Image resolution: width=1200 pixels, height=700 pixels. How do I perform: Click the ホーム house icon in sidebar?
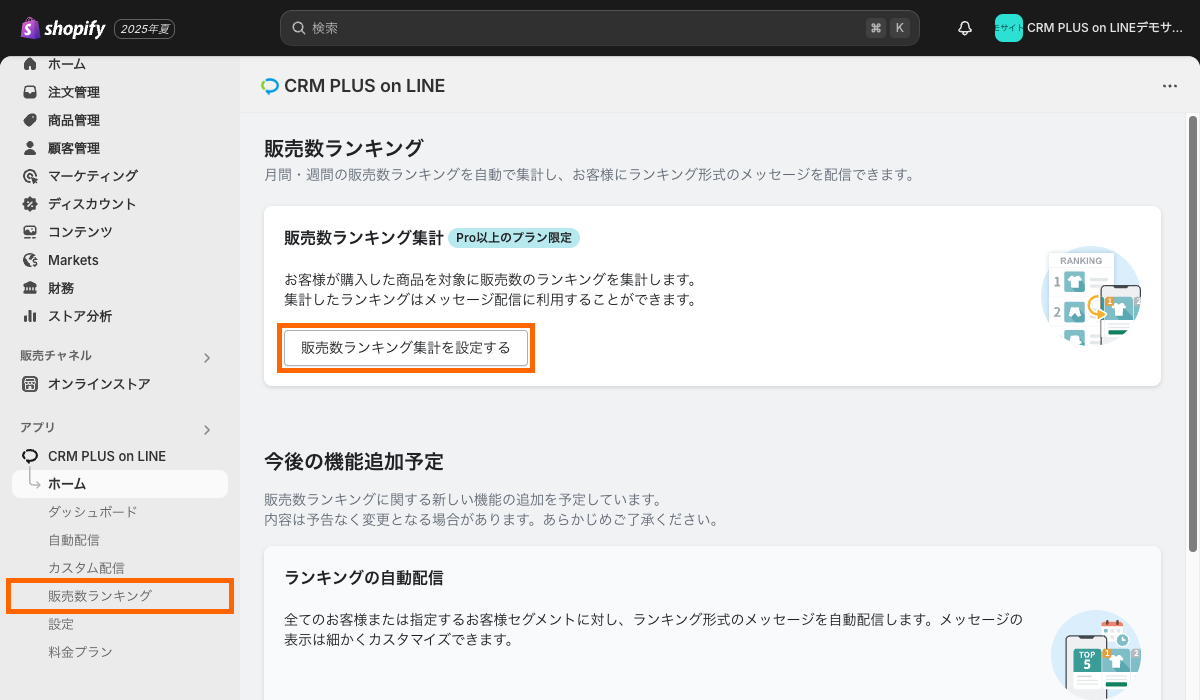click(30, 64)
